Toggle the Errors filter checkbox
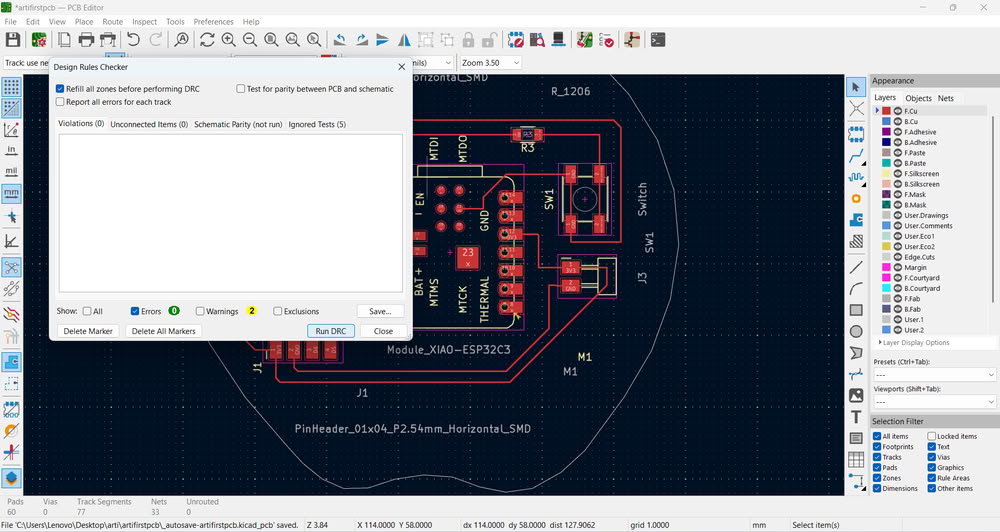This screenshot has height=532, width=1000. (135, 311)
